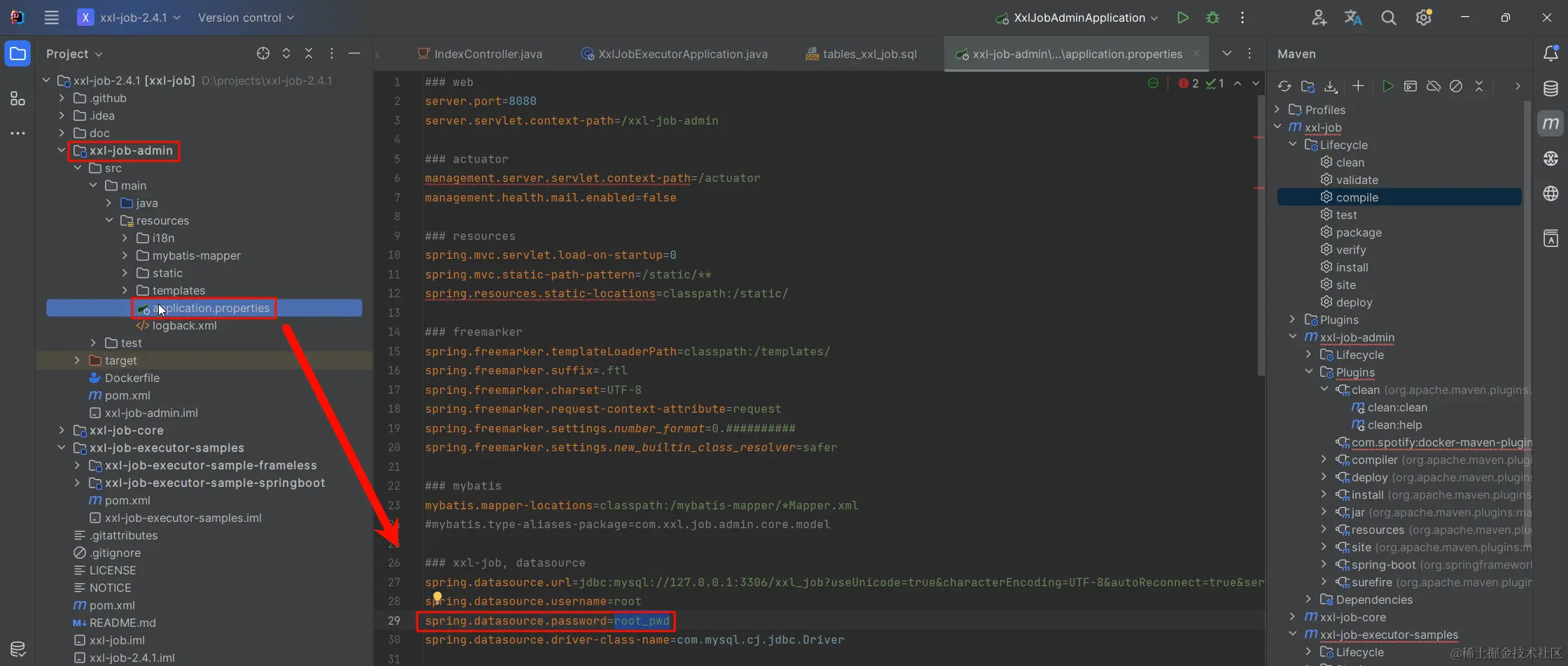Screen dimensions: 1568x666
Task: Expand Maven Dependencies node
Action: click(x=1308, y=600)
